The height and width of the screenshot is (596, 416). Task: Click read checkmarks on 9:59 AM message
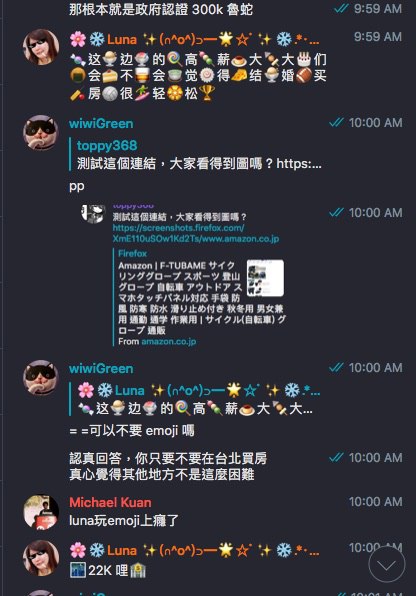tap(341, 8)
